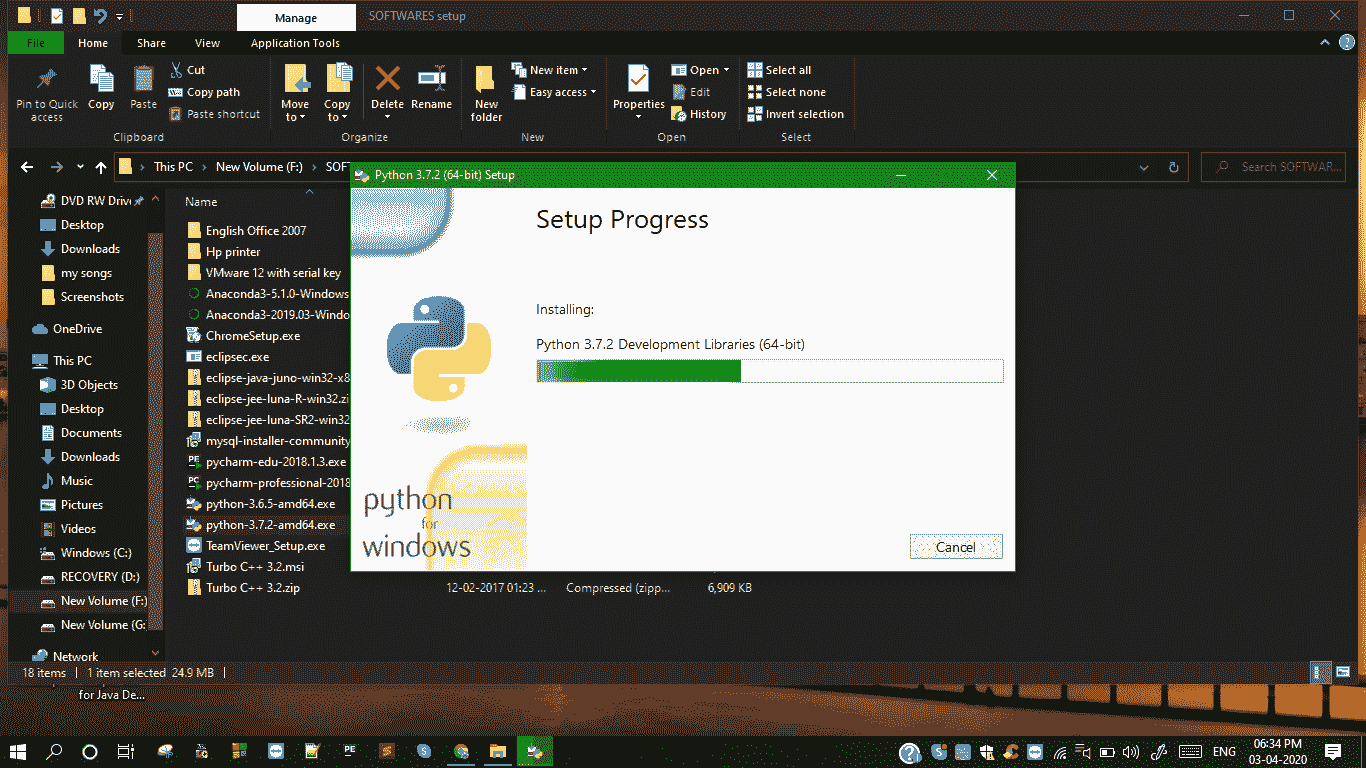
Task: Open the address bar history dropdown
Action: (1145, 167)
